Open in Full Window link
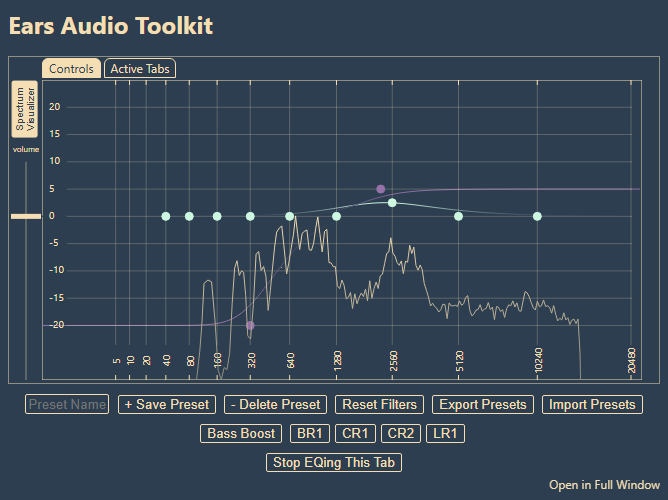Viewport: 668px width, 500px height. point(604,485)
